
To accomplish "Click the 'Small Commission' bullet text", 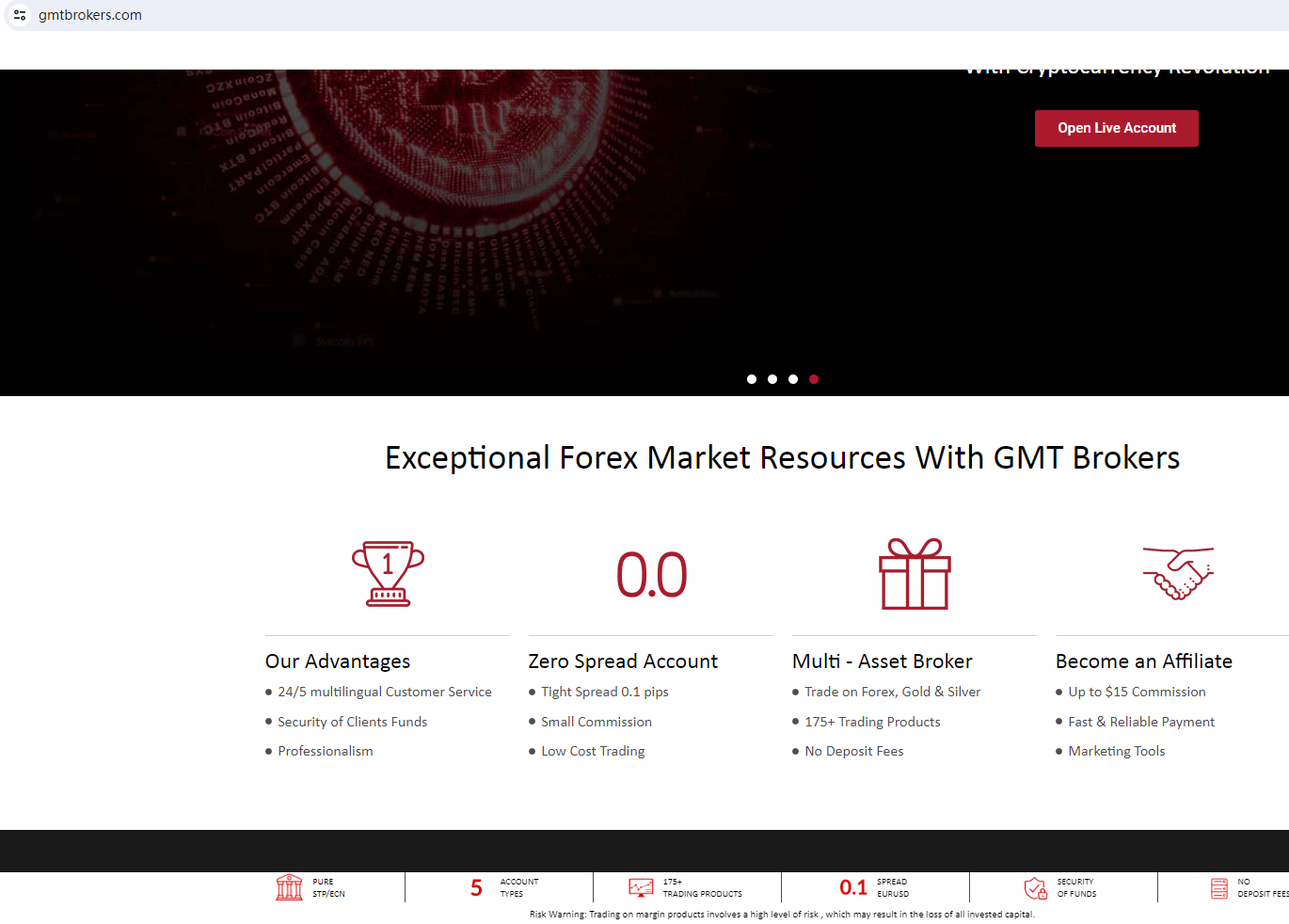I will [x=597, y=722].
